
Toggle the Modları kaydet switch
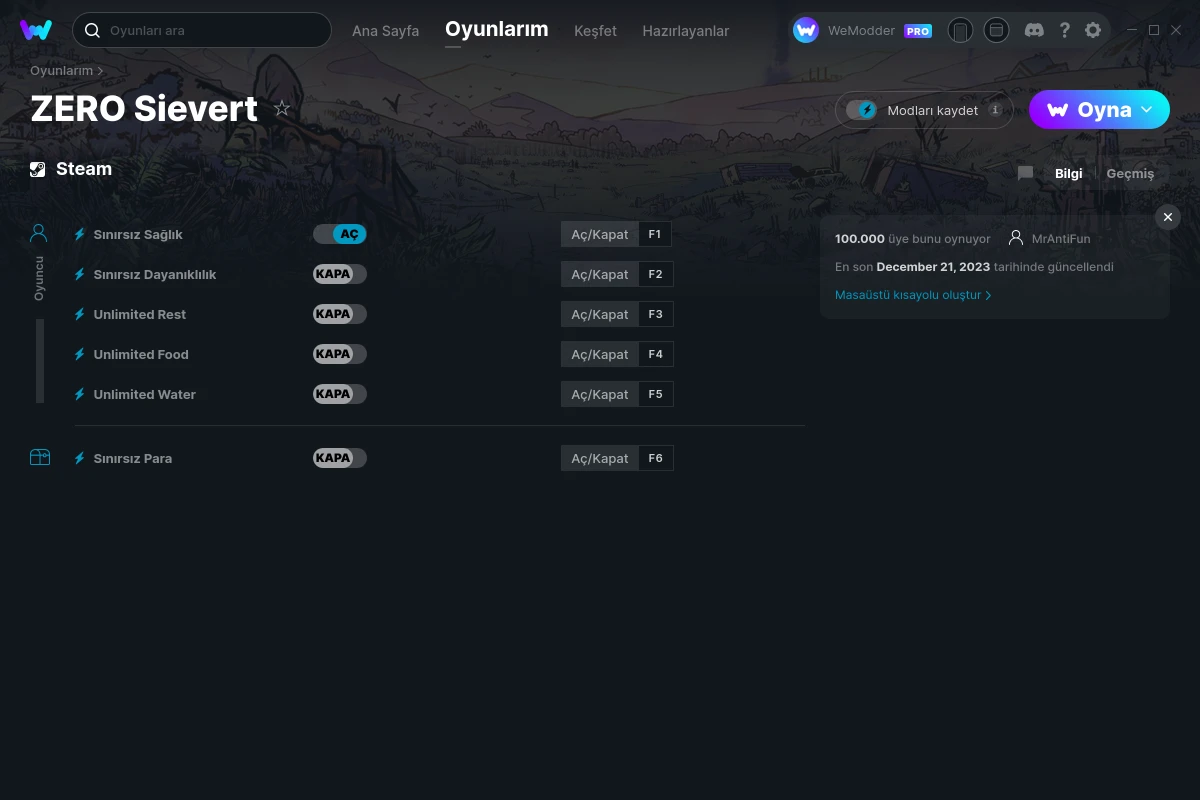(861, 110)
